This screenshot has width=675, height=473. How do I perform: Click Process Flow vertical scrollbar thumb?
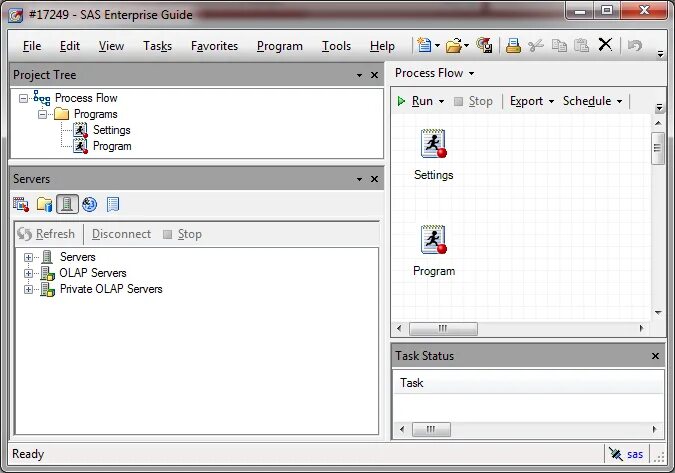coord(657,148)
